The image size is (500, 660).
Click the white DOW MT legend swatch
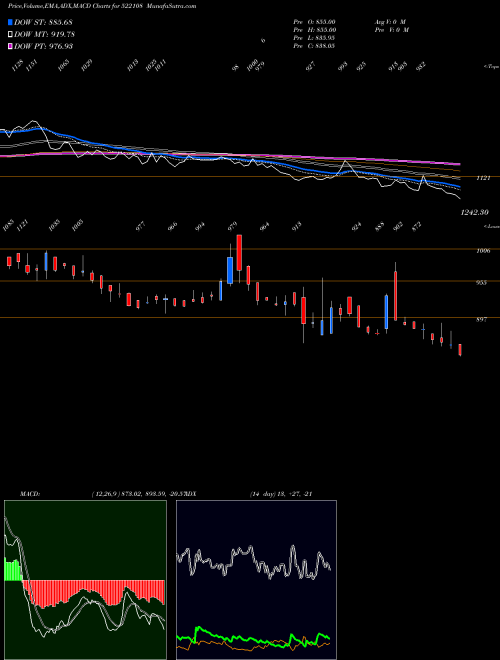pos(10,34)
